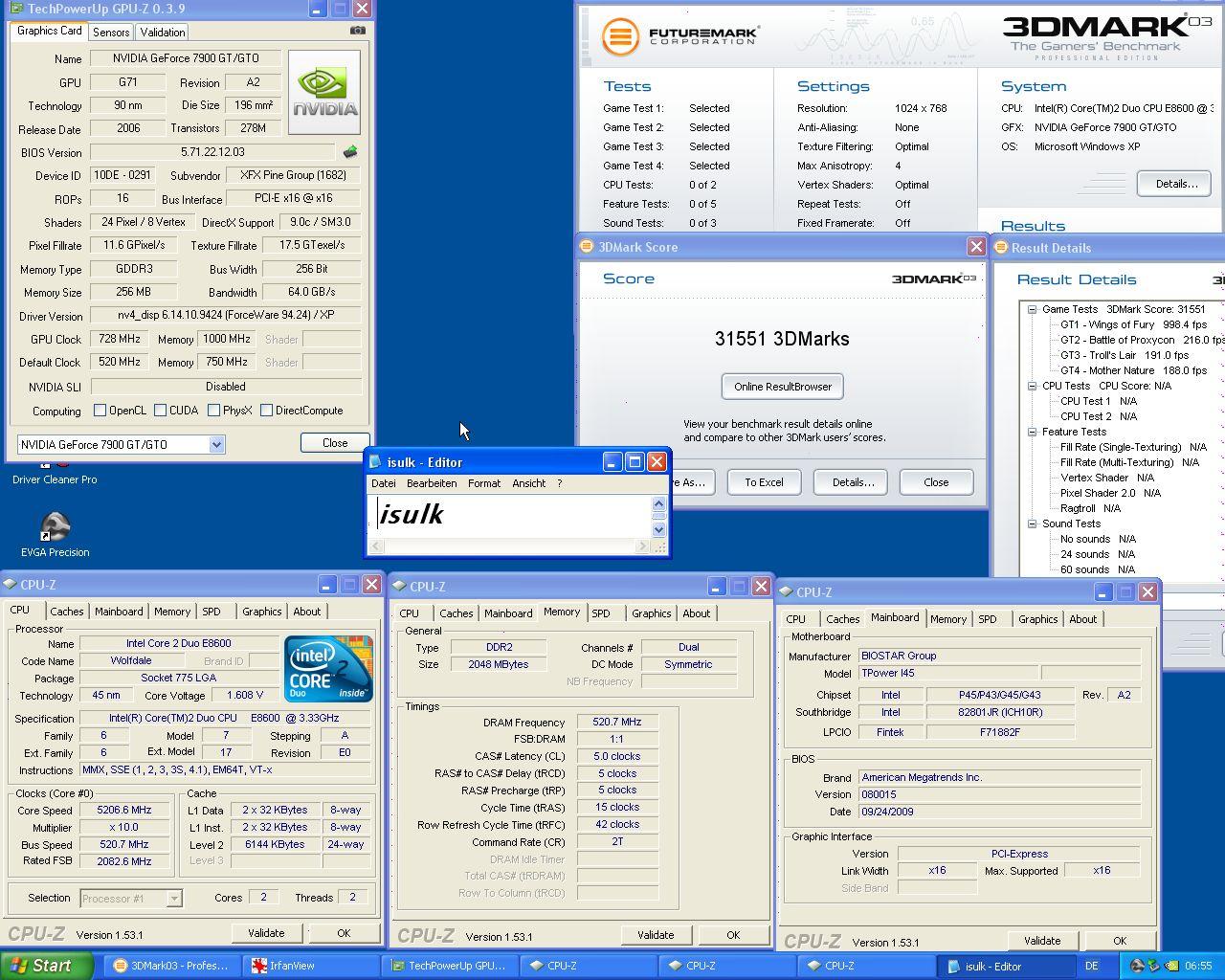Open the Caches tab in left CPU-Z
Screen dimensions: 1225x980
tap(67, 612)
